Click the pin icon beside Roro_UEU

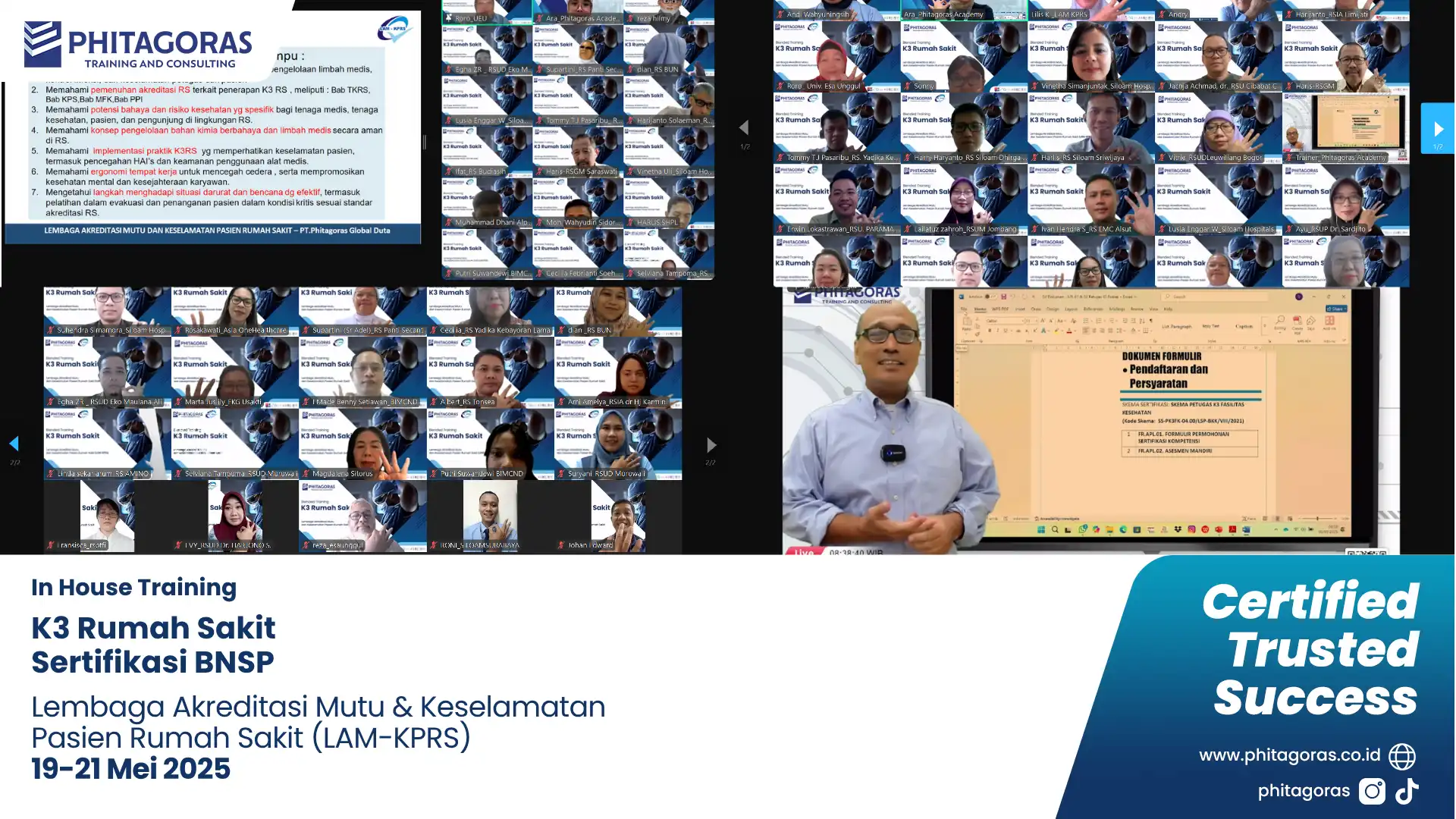[x=449, y=18]
